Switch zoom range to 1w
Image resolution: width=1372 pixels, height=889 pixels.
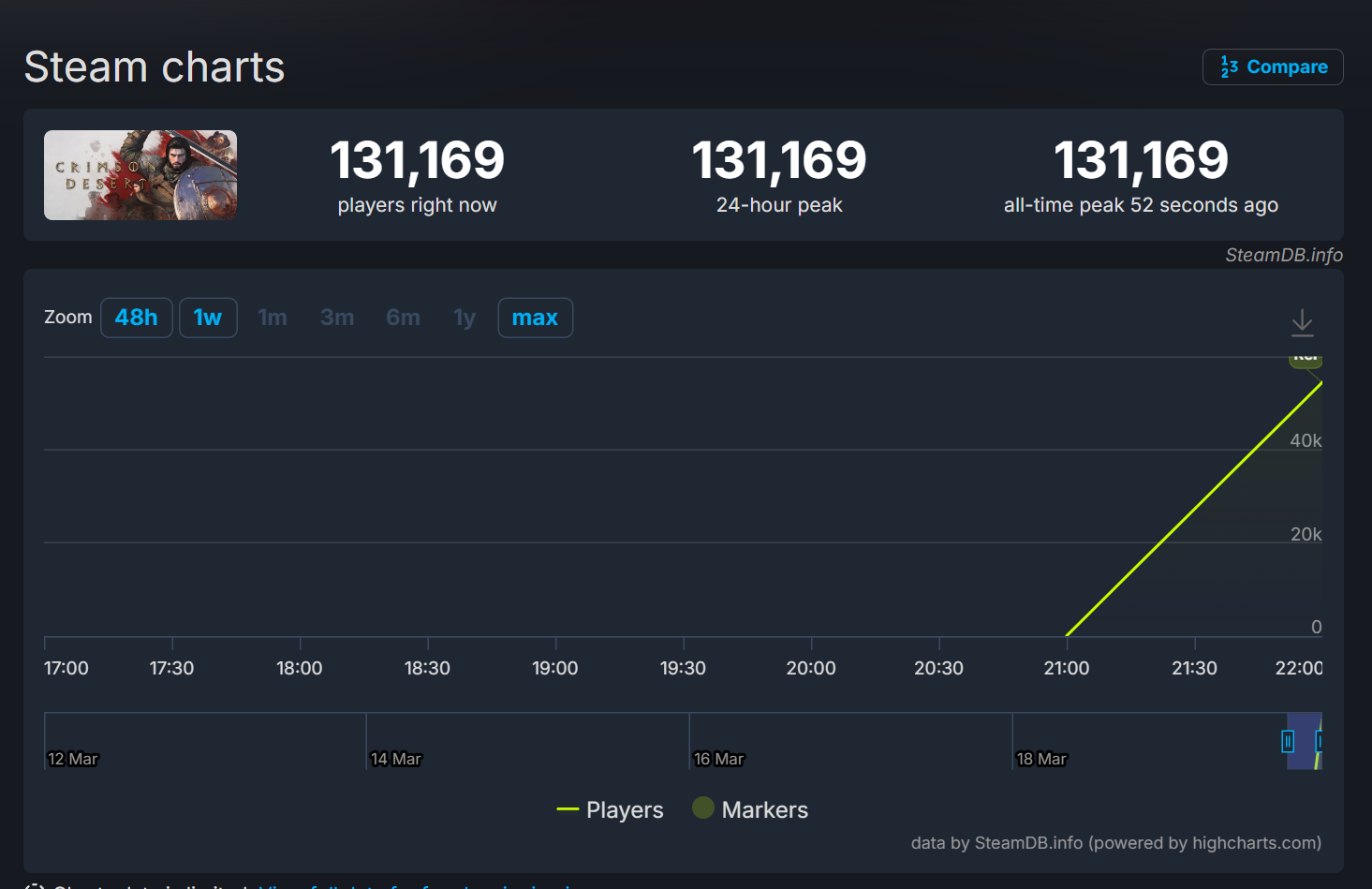click(208, 318)
